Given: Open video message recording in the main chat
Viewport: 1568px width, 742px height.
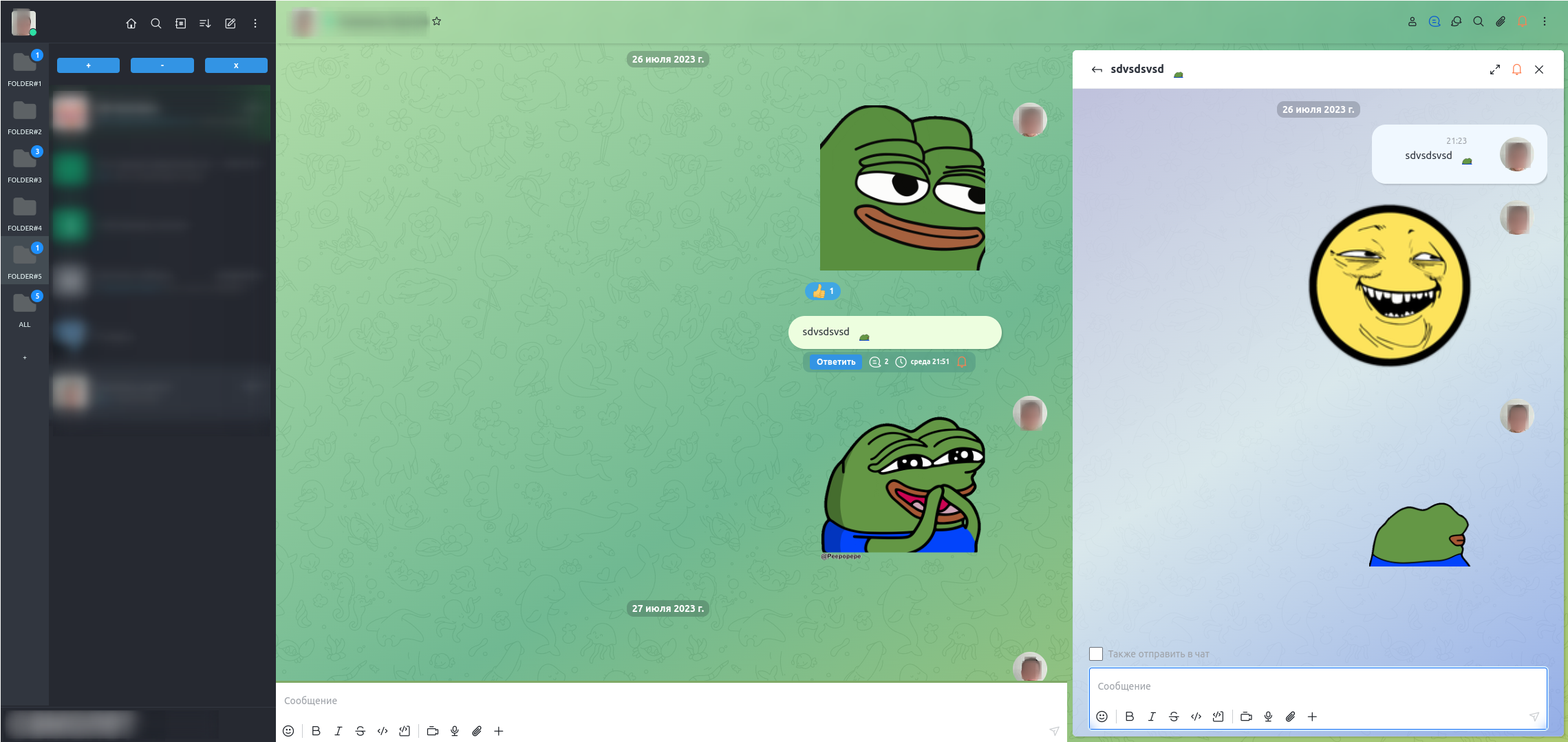Looking at the screenshot, I should 432,731.
